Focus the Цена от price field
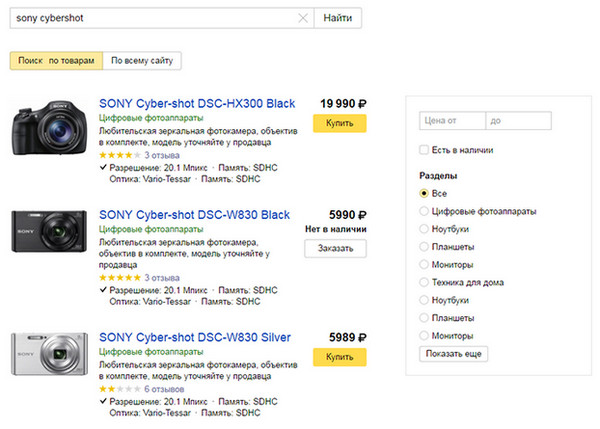Image resolution: width=600 pixels, height=429 pixels. [x=451, y=121]
